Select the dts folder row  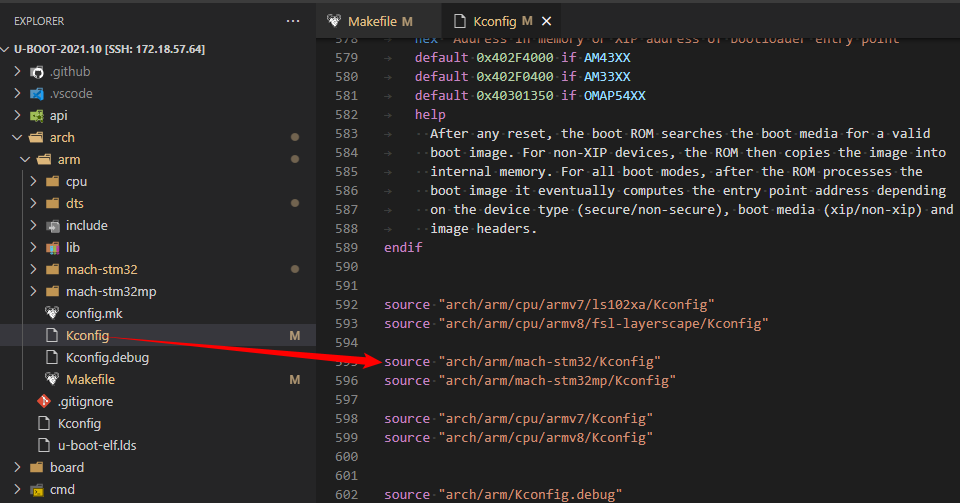pyautogui.click(x=158, y=204)
